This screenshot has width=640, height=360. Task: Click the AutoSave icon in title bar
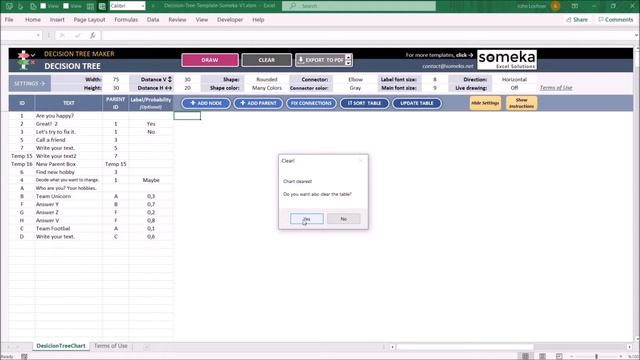point(9,6)
